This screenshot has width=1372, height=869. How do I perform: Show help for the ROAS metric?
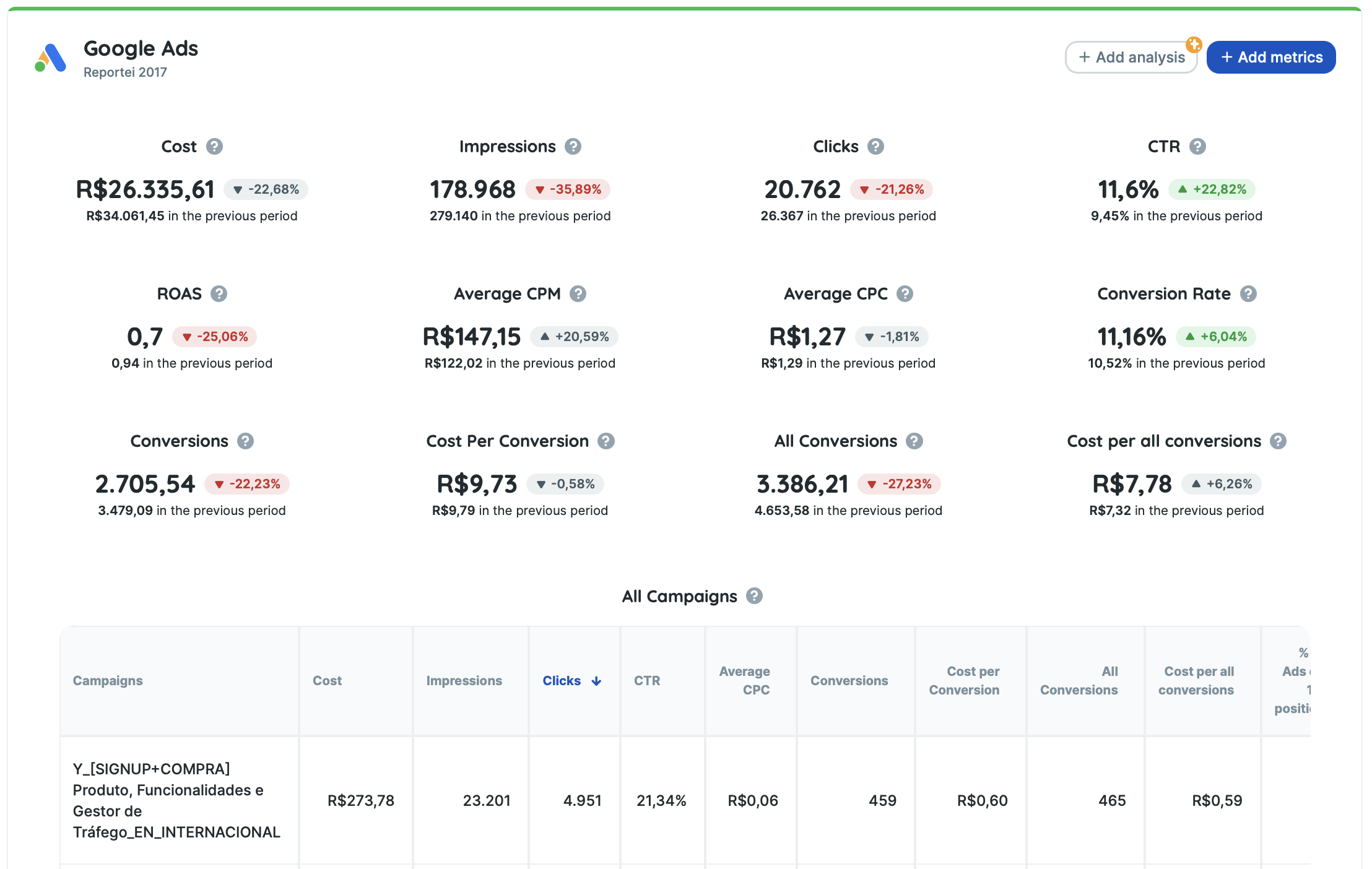pyautogui.click(x=219, y=294)
